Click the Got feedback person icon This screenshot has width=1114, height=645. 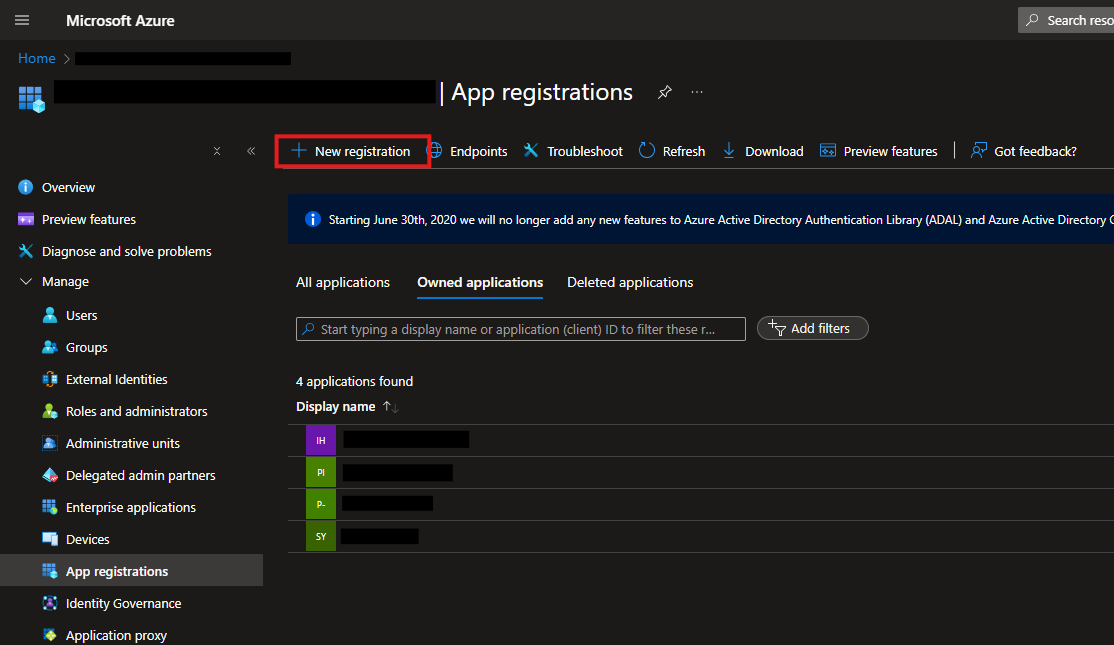(978, 151)
